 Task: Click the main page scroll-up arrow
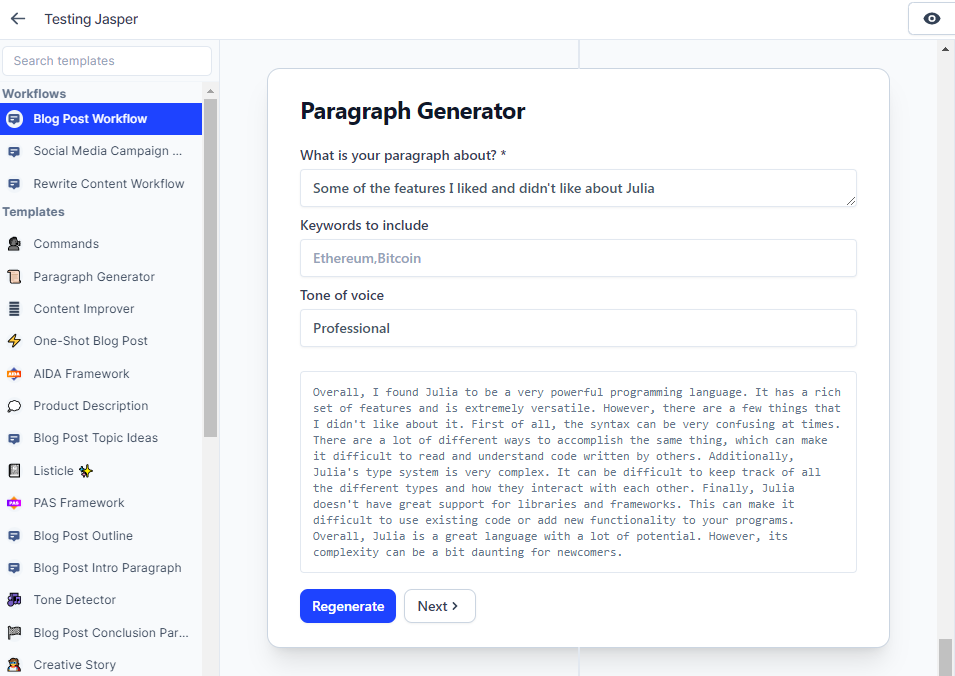pyautogui.click(x=945, y=49)
